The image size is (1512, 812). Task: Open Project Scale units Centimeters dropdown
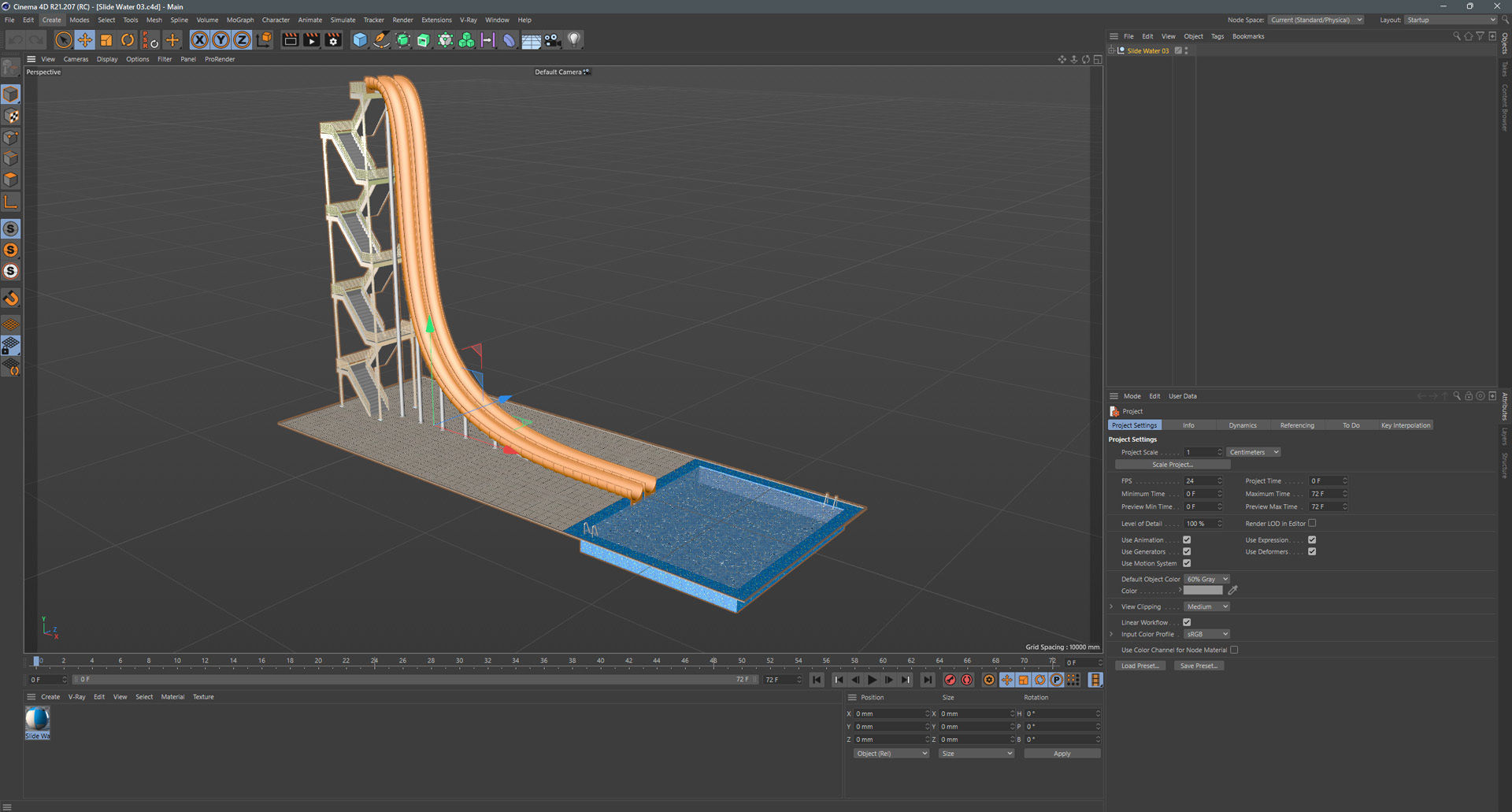point(1254,453)
